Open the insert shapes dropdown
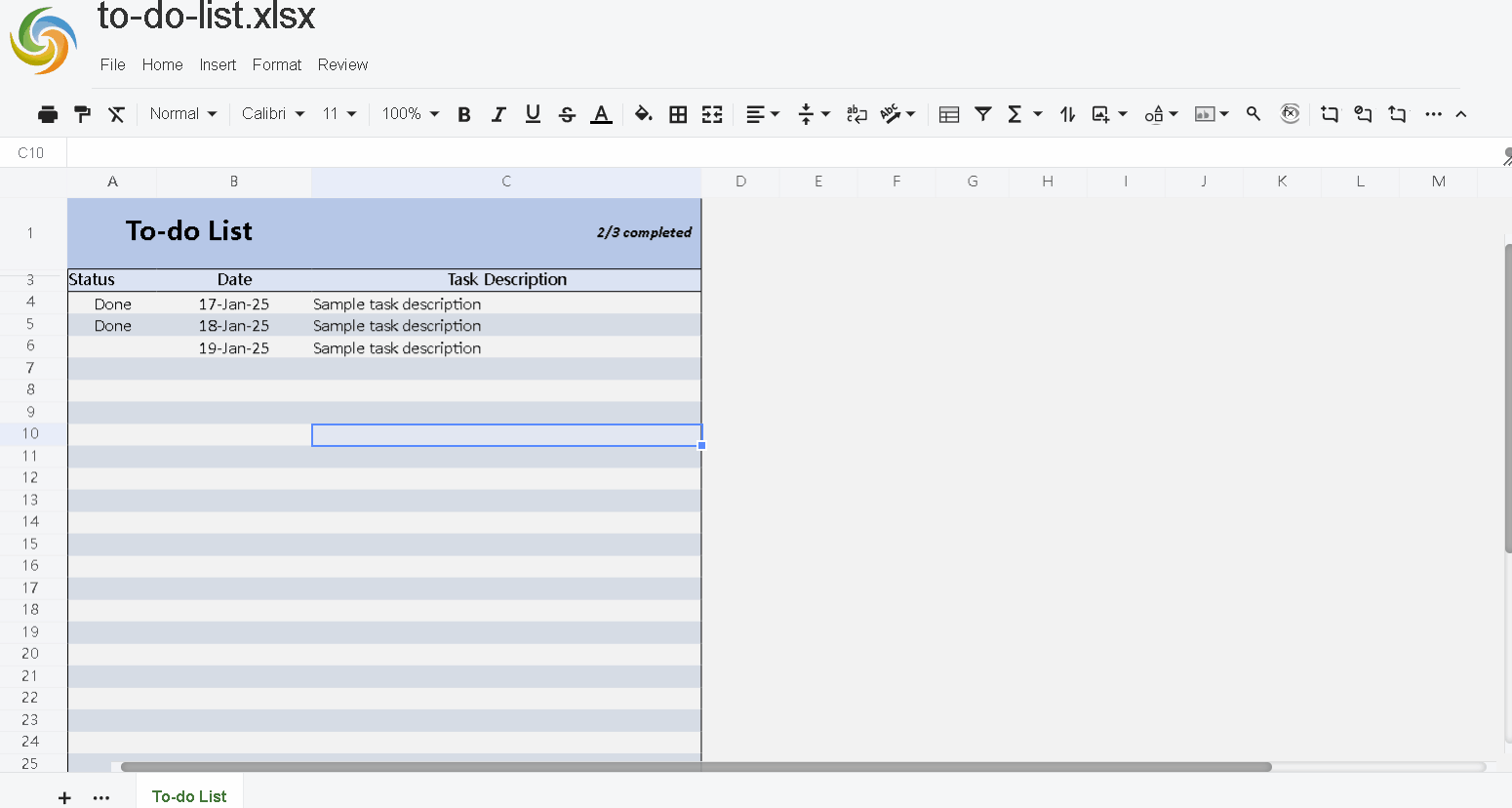This screenshot has width=1512, height=808. [1161, 114]
